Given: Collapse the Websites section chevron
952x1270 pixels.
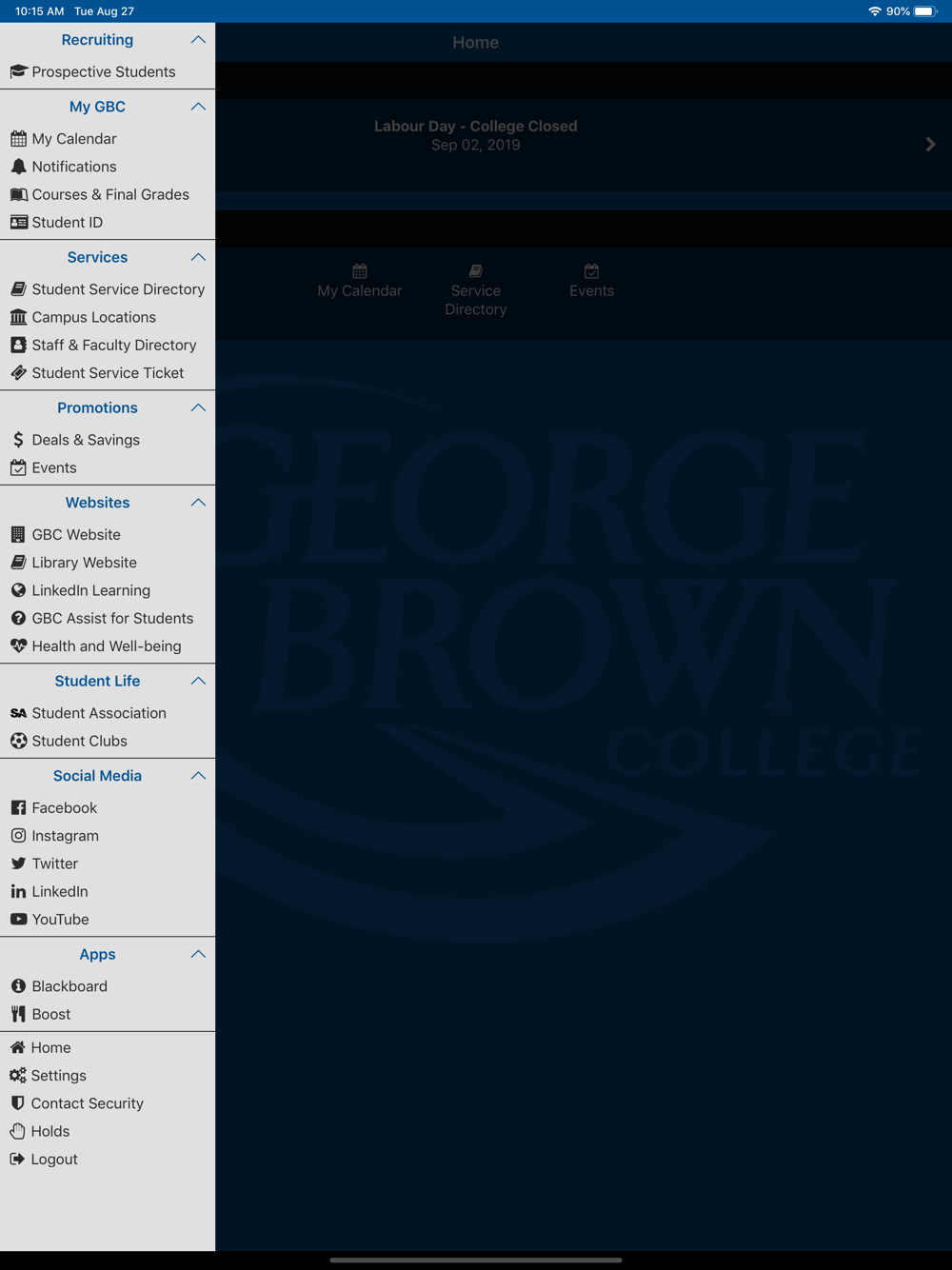Looking at the screenshot, I should point(198,503).
